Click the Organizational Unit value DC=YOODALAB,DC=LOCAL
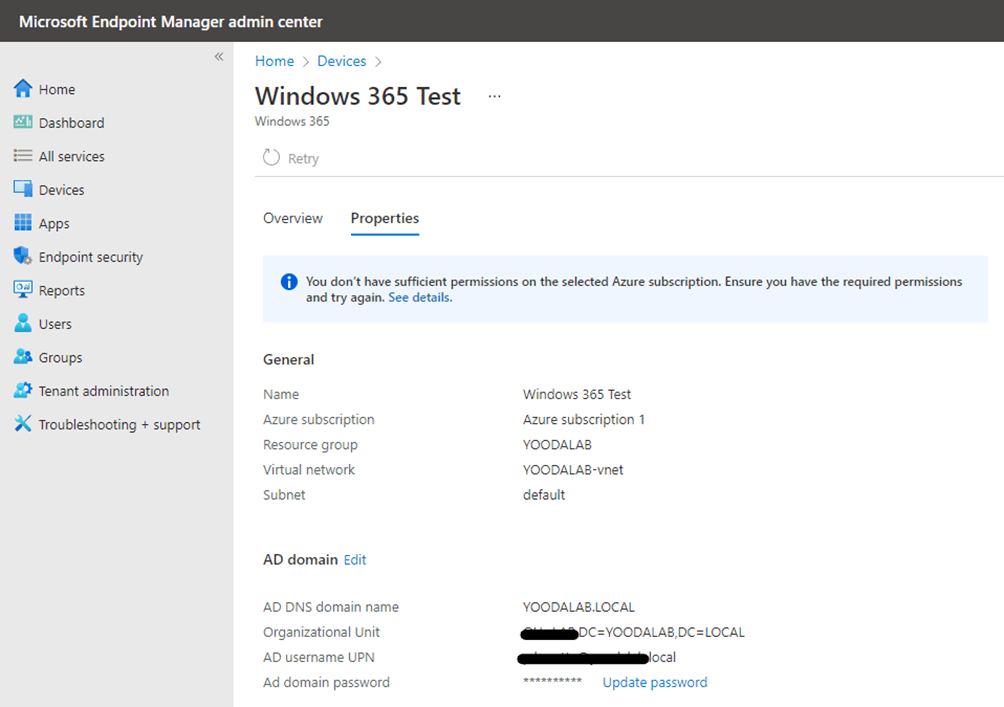This screenshot has height=707, width=1004. tap(661, 632)
